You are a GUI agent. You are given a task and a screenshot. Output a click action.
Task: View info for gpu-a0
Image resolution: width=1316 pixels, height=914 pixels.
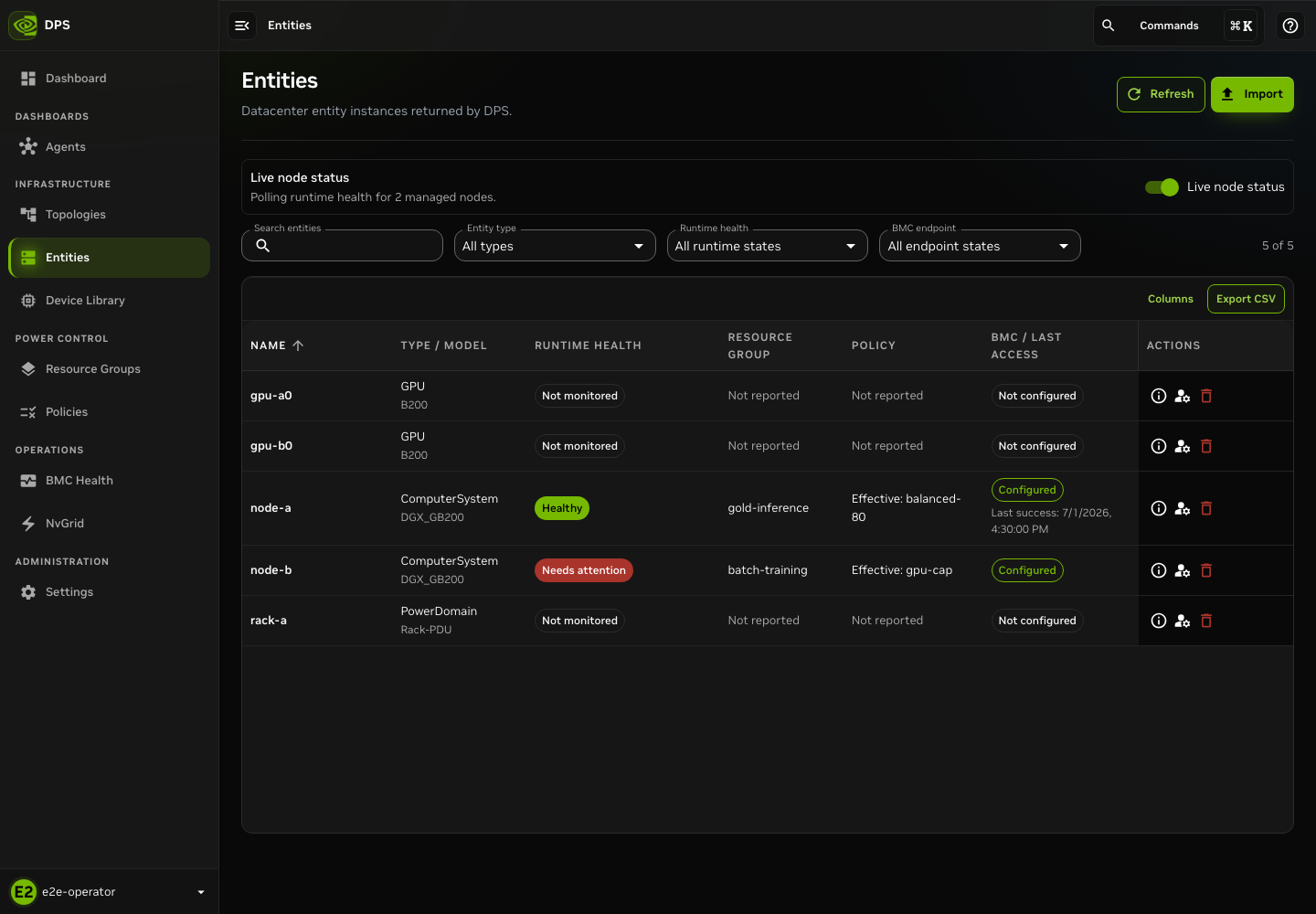pos(1159,396)
